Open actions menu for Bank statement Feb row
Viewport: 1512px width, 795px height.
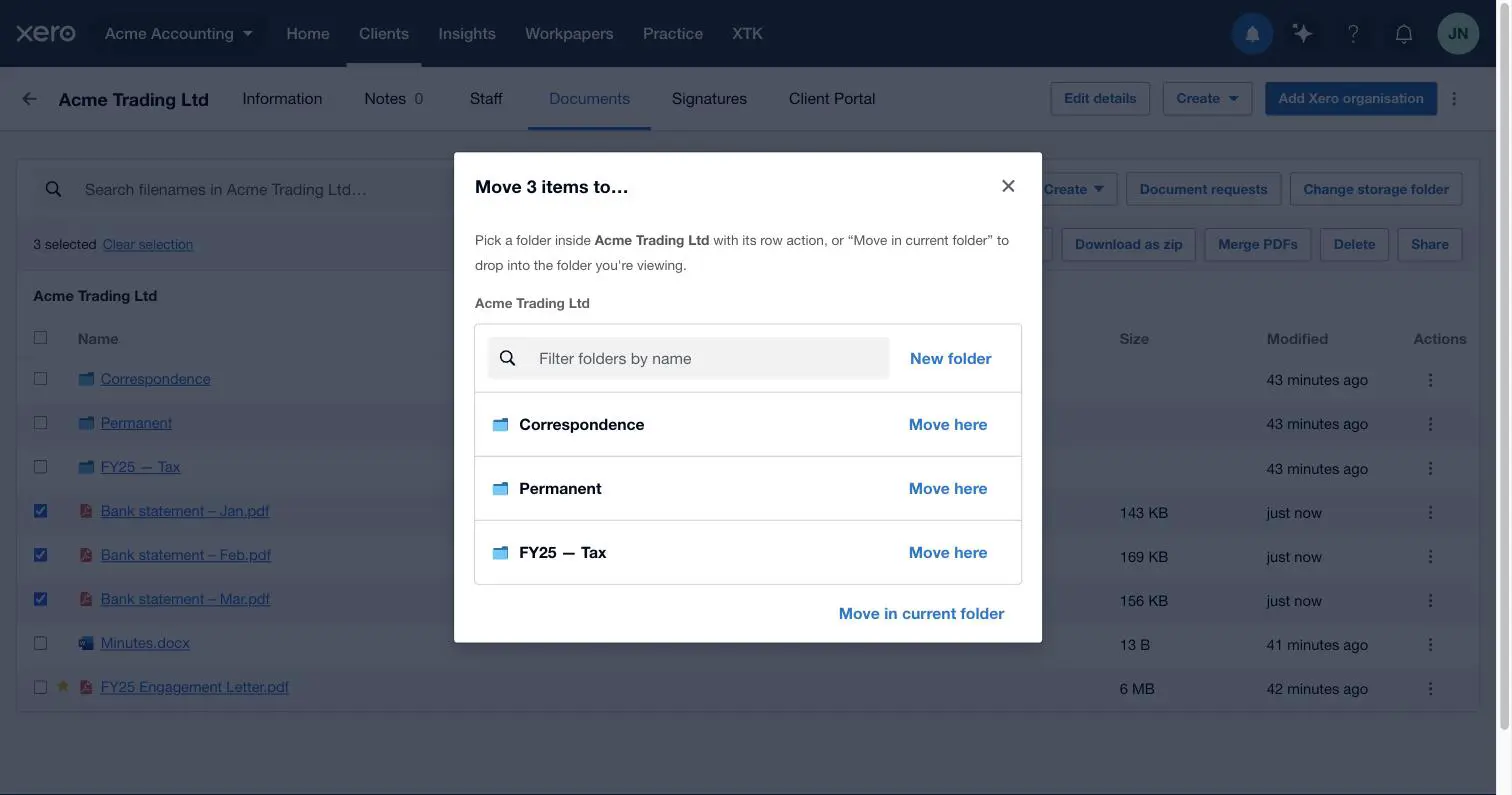pos(1430,556)
